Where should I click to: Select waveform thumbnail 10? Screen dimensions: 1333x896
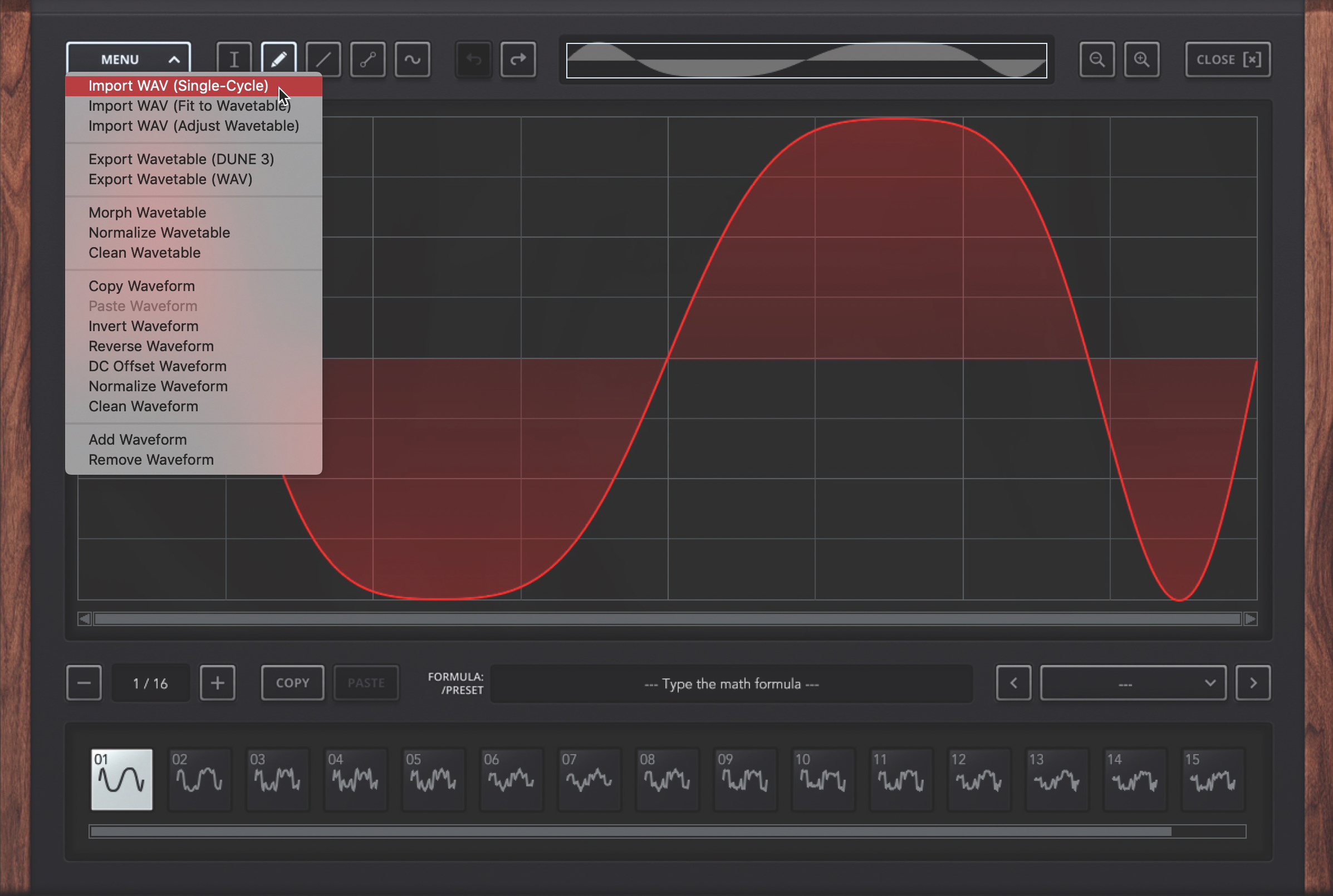pos(822,780)
